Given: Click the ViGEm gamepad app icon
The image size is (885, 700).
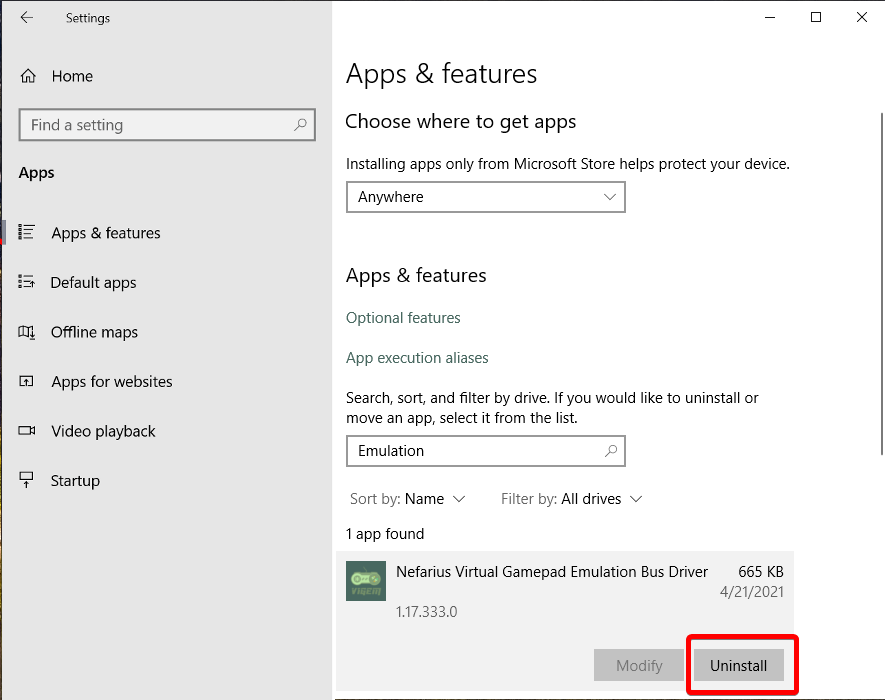Looking at the screenshot, I should pos(366,581).
